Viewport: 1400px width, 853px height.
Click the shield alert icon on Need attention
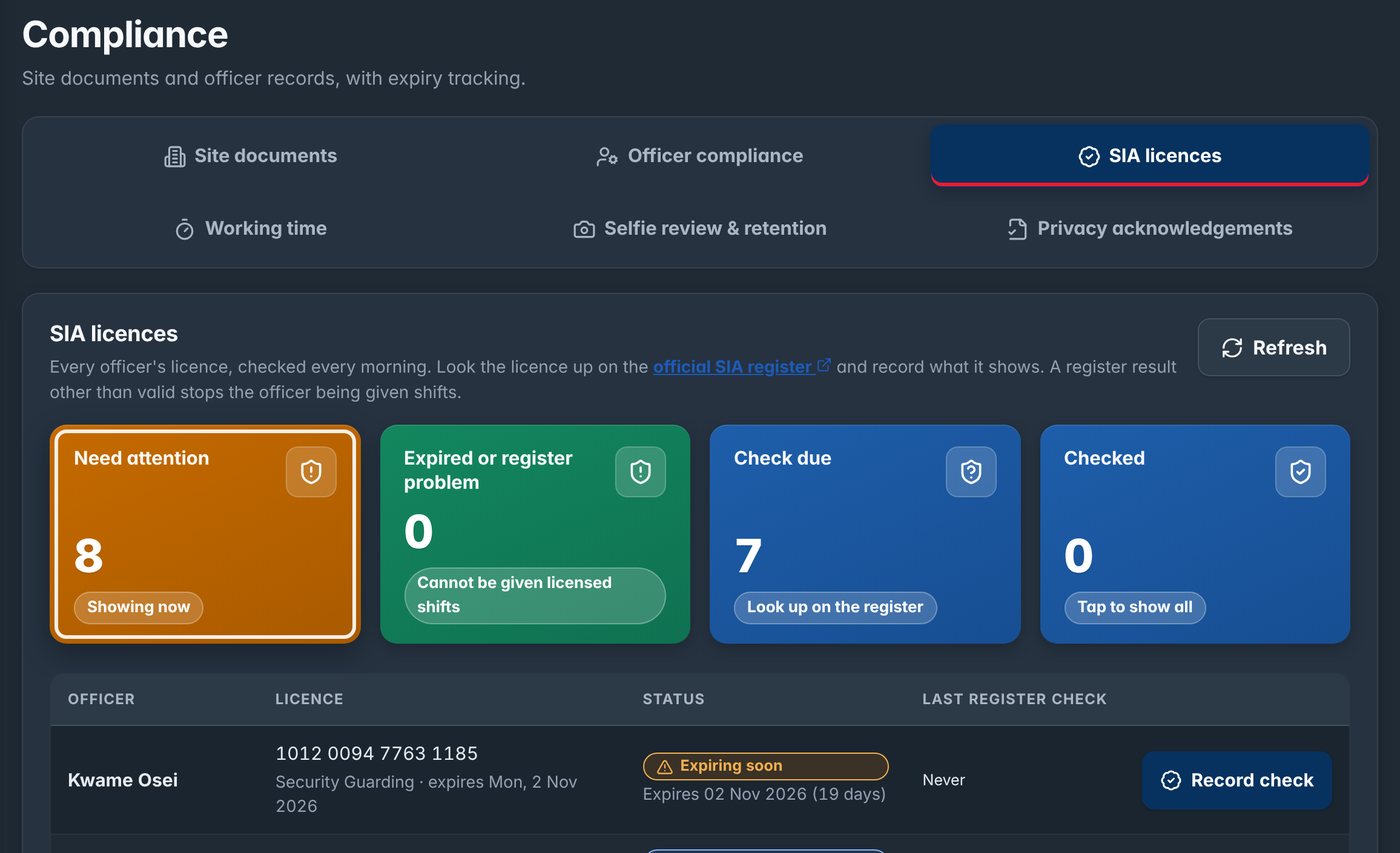click(311, 472)
